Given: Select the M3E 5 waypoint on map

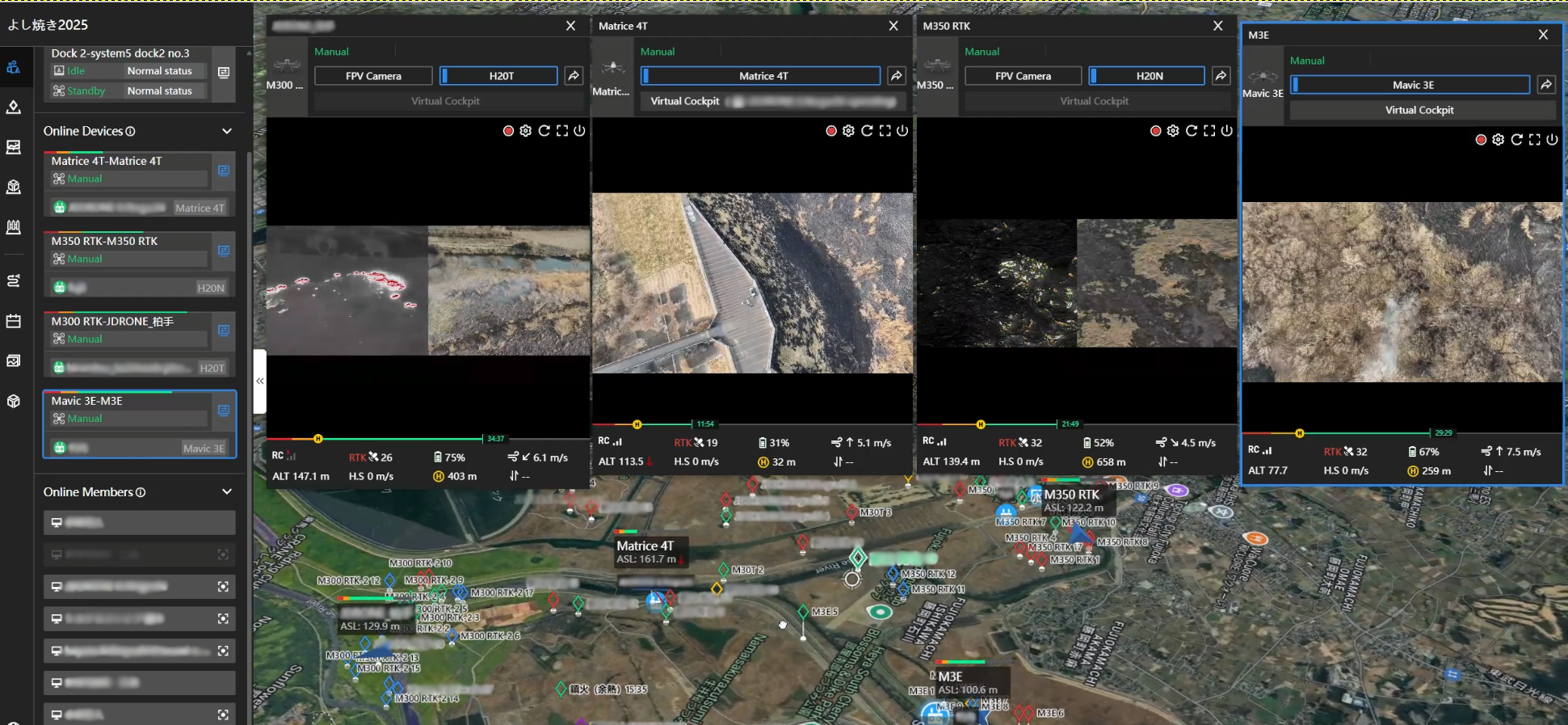Looking at the screenshot, I should coord(803,612).
